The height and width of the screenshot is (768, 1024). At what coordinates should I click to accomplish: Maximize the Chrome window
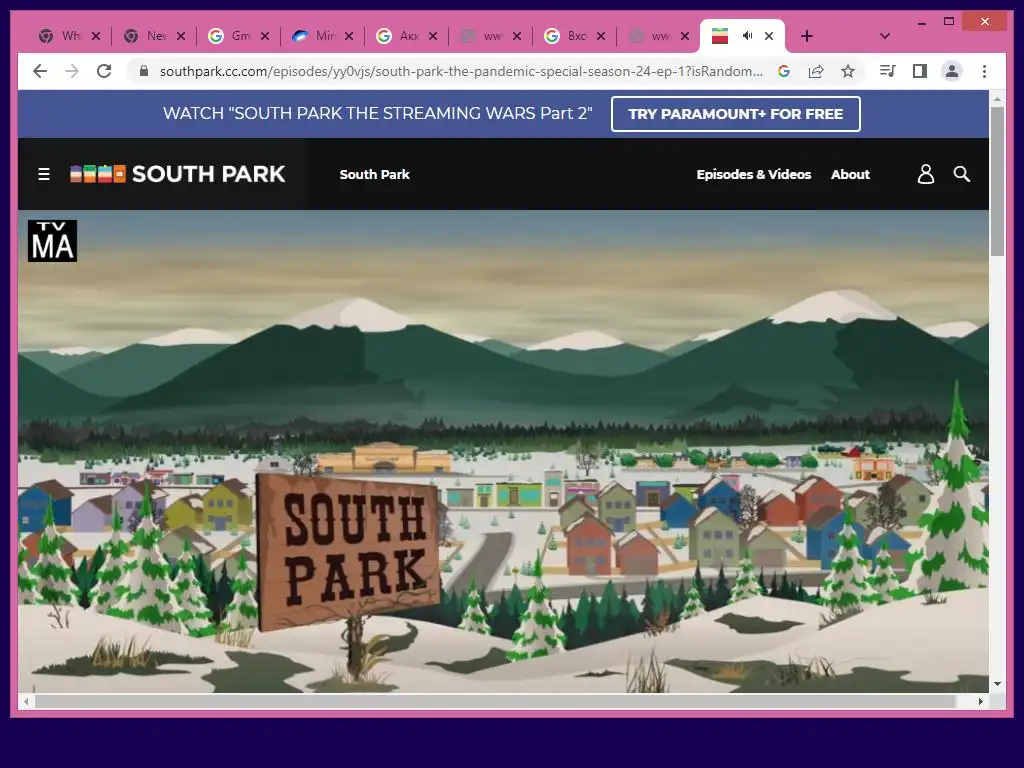(x=949, y=22)
